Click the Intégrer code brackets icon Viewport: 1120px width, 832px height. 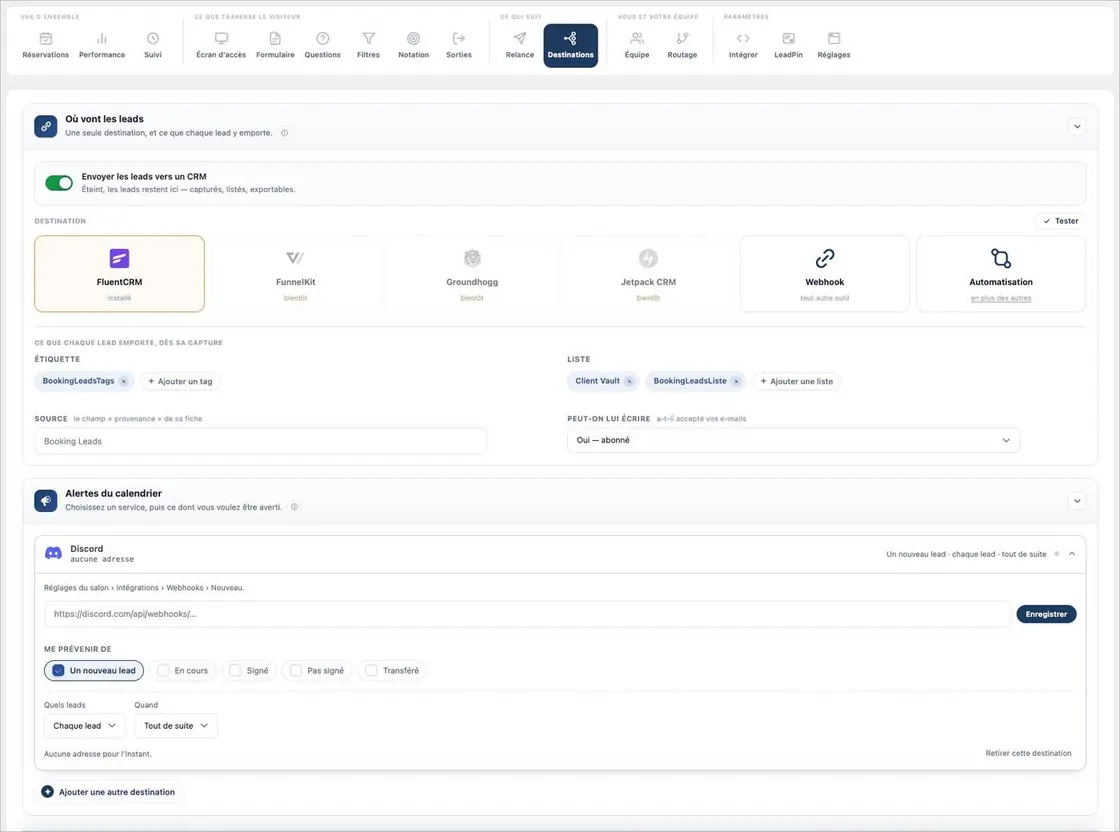(x=743, y=39)
